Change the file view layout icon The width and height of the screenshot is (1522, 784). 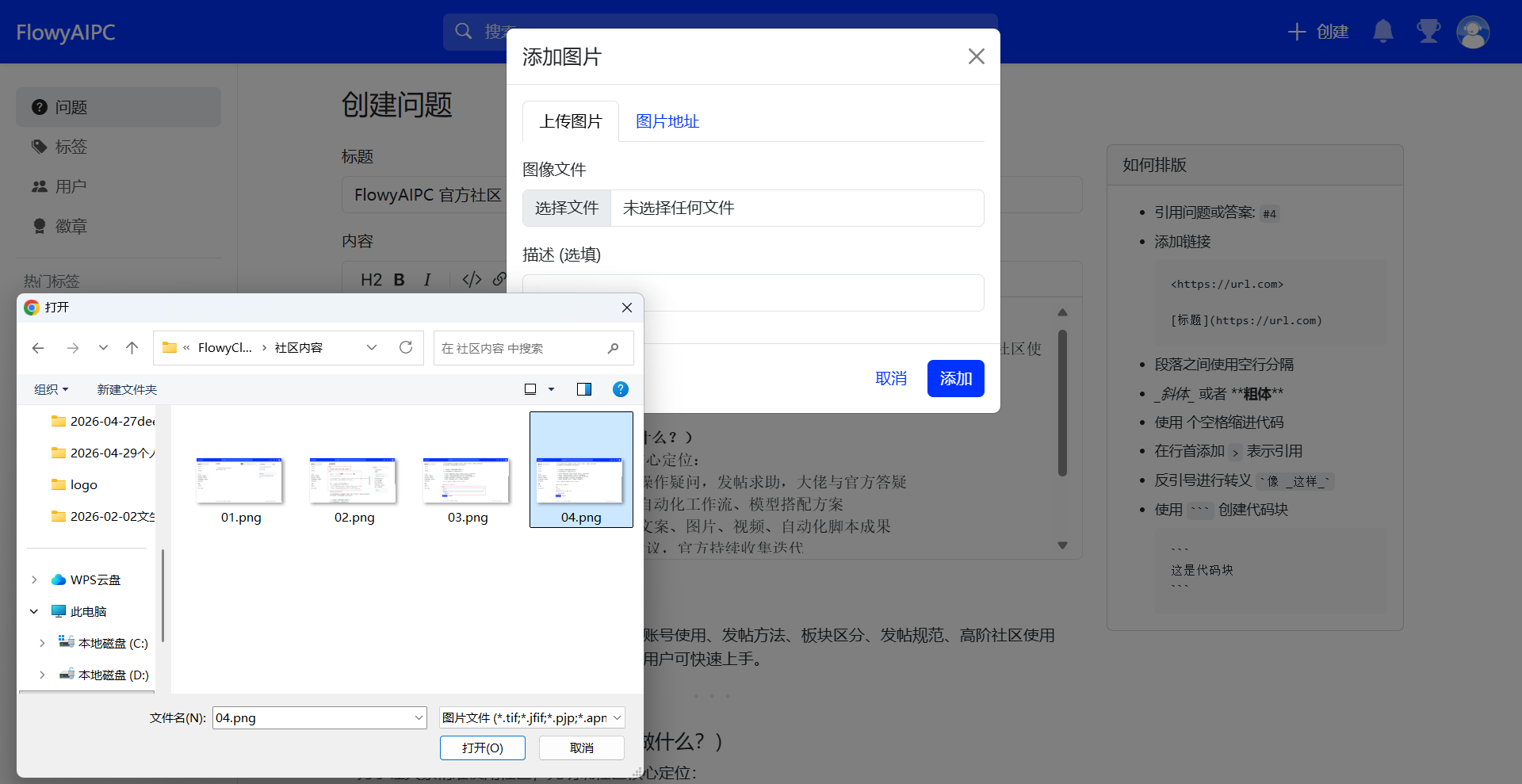click(530, 389)
